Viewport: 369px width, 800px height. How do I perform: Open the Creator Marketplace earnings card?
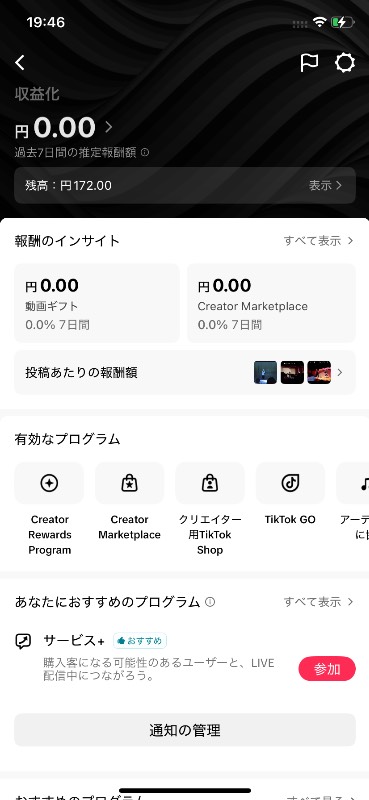pos(272,303)
